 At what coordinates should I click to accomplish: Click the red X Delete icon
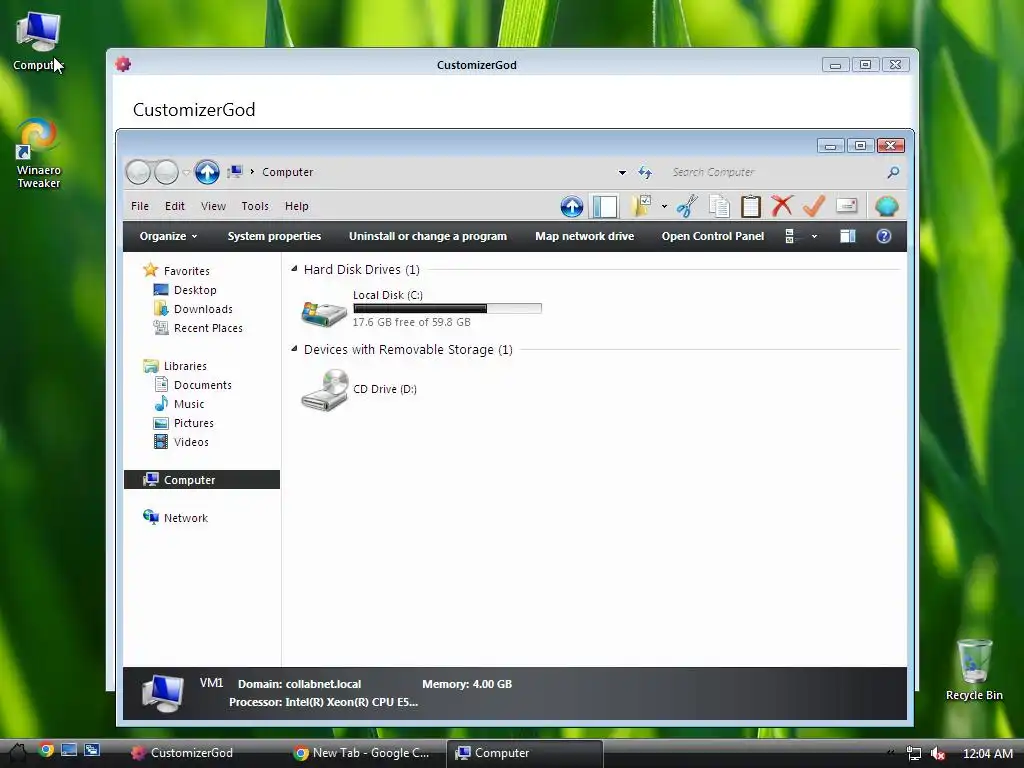tap(782, 206)
